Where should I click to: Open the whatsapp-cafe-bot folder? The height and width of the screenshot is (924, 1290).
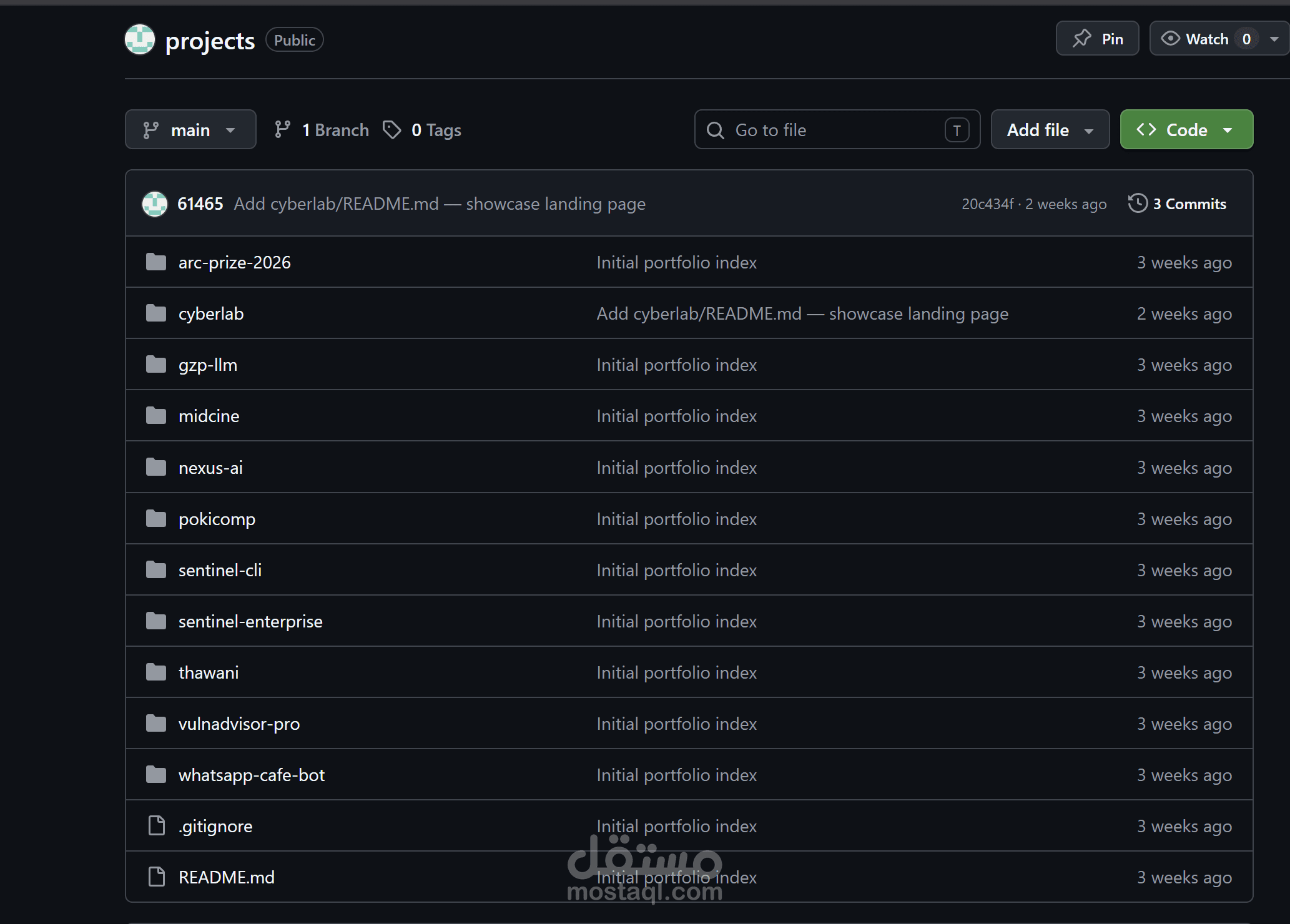(x=252, y=775)
